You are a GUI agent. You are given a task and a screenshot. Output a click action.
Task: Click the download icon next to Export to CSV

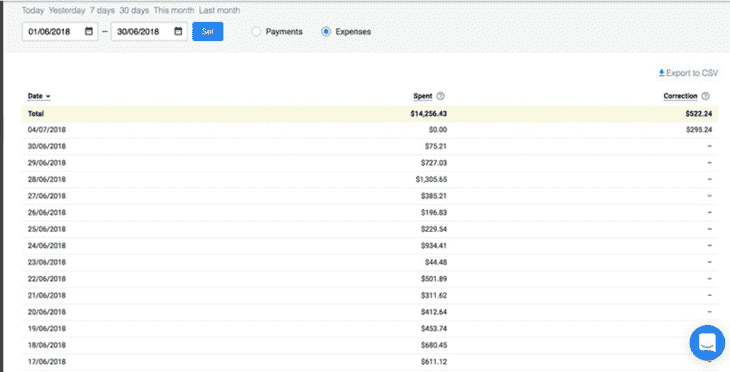tap(662, 73)
